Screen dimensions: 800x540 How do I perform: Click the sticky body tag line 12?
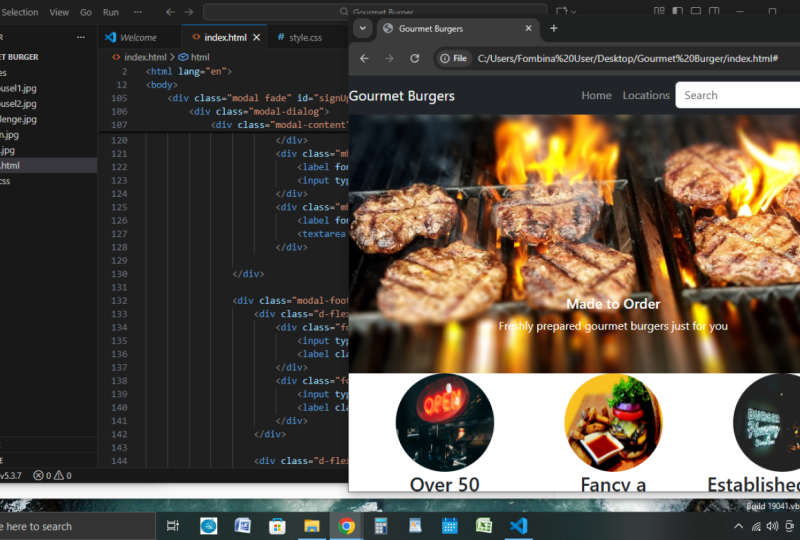[x=162, y=85]
